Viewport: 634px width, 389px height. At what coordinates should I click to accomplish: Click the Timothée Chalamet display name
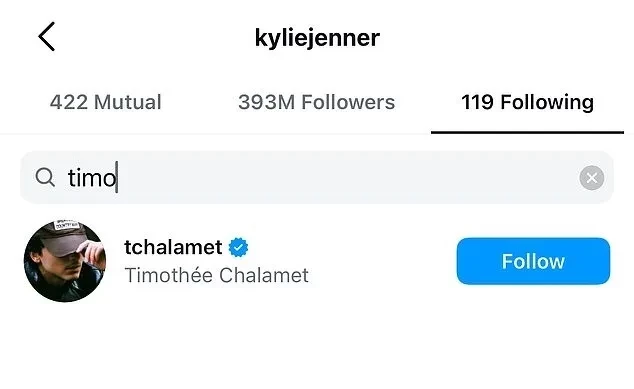[x=216, y=275]
